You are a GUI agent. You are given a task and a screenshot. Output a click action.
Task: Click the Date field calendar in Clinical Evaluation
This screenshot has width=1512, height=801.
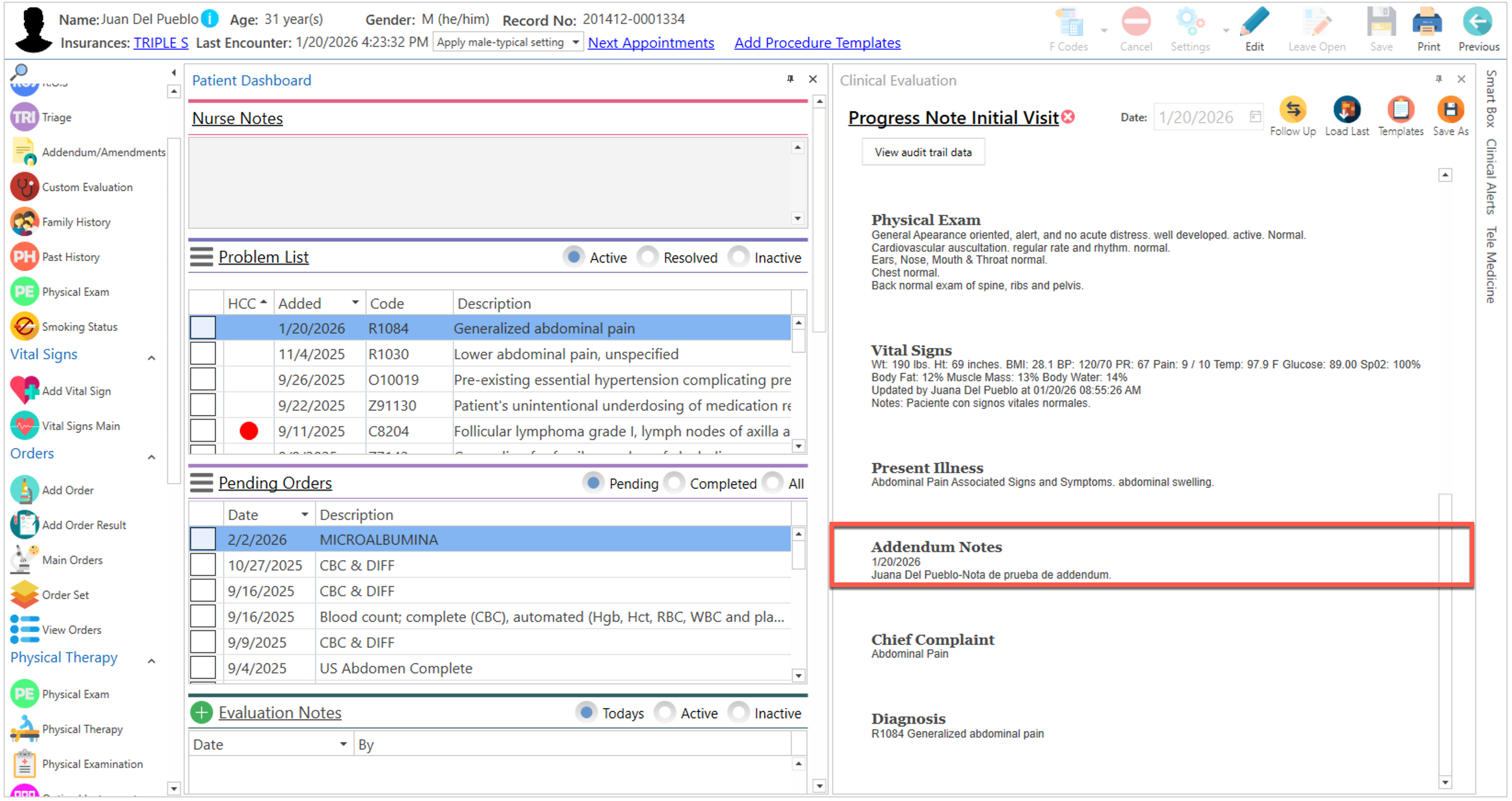(1255, 116)
